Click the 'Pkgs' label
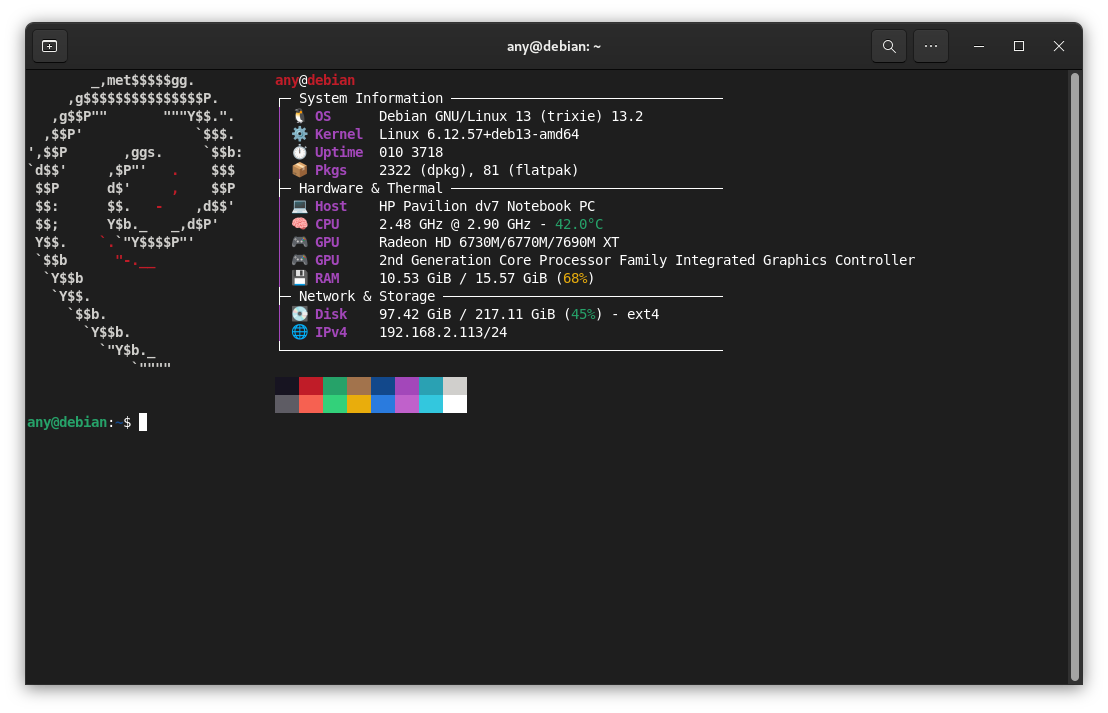Image resolution: width=1108 pixels, height=713 pixels. point(331,170)
